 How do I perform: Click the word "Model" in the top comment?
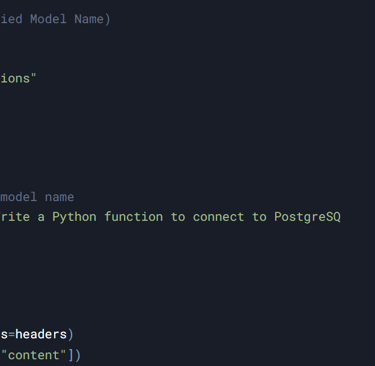pos(48,19)
